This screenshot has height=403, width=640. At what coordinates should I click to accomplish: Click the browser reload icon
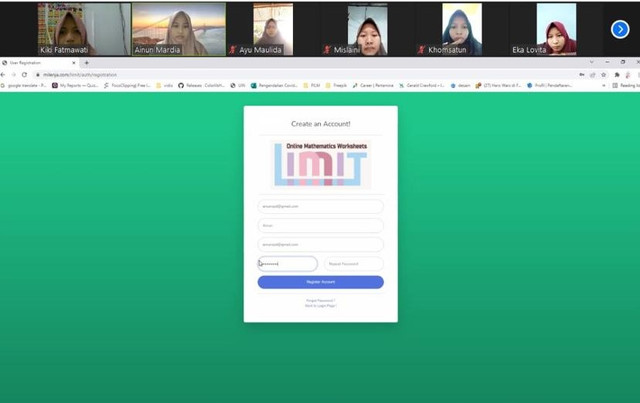24,74
